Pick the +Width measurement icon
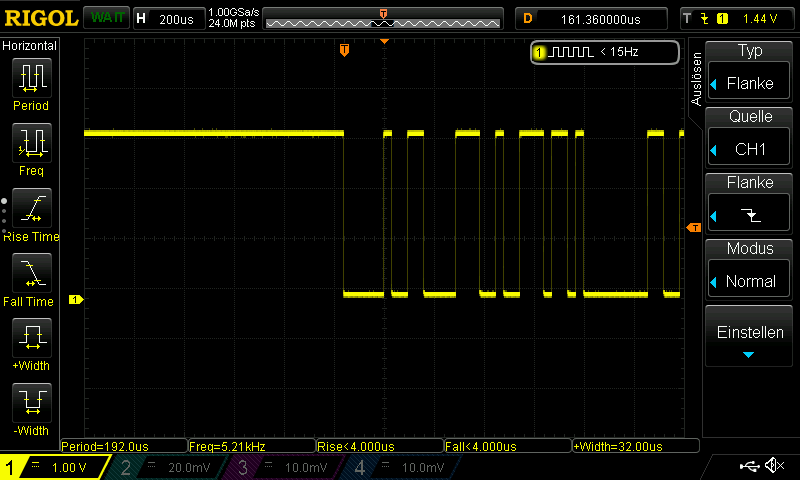Image resolution: width=800 pixels, height=480 pixels. (x=31, y=339)
